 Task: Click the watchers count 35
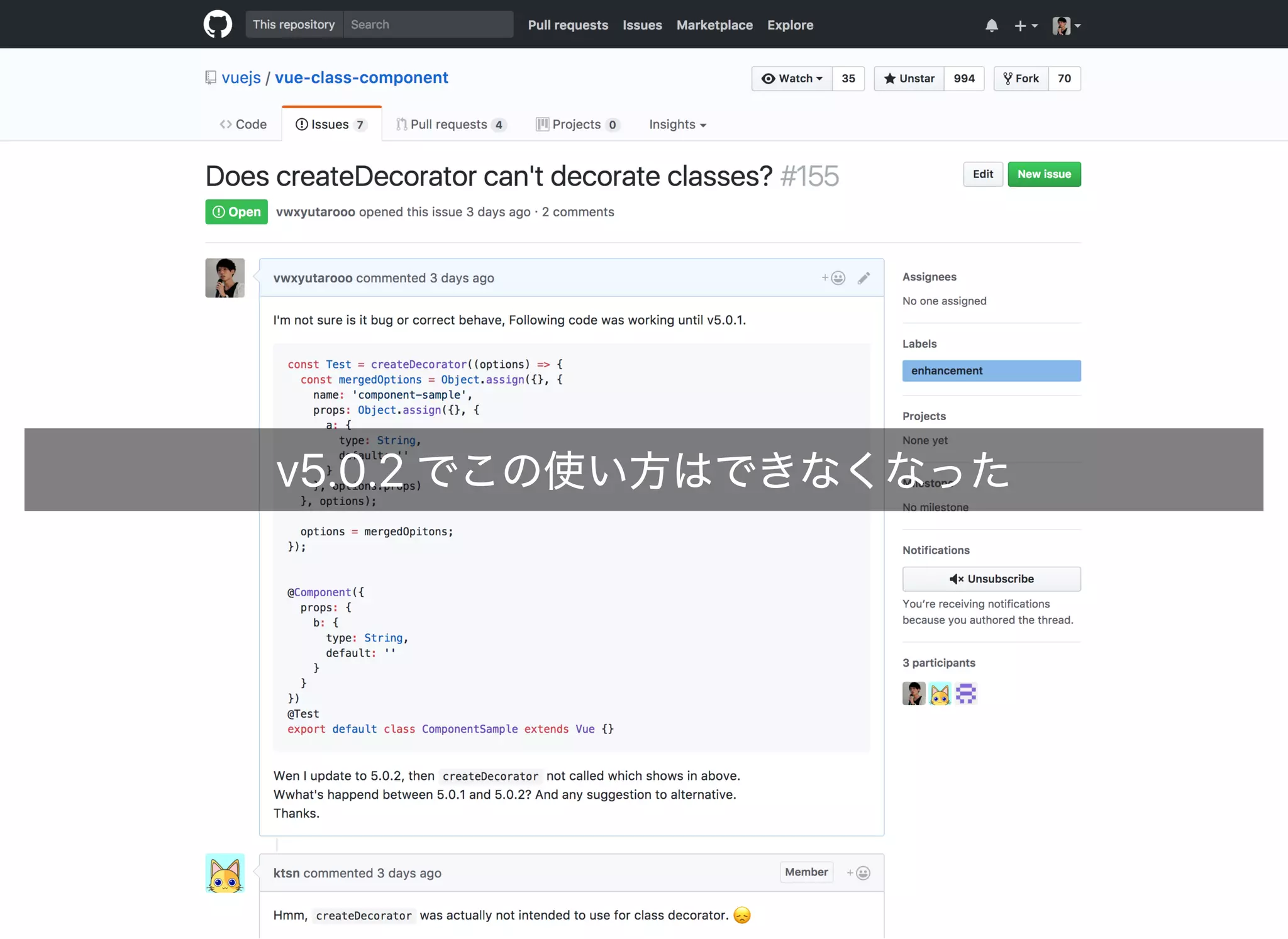[x=848, y=79]
